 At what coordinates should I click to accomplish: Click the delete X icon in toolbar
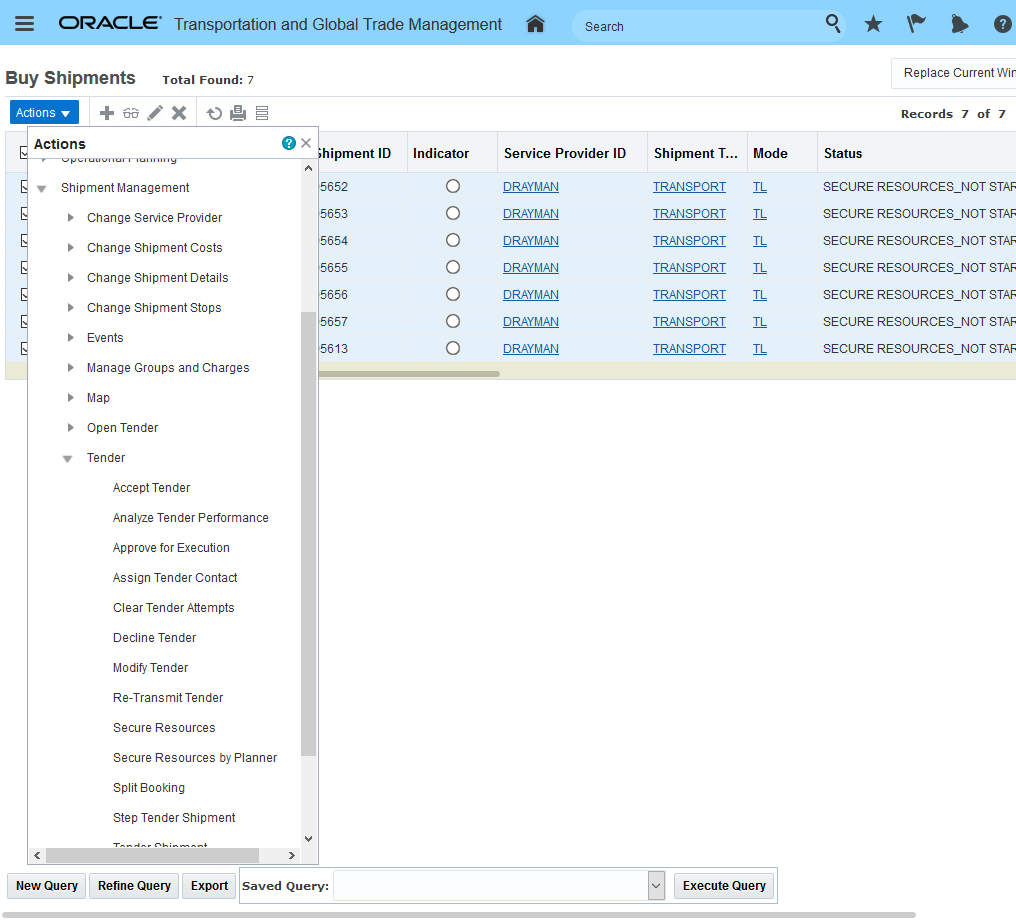tap(179, 113)
